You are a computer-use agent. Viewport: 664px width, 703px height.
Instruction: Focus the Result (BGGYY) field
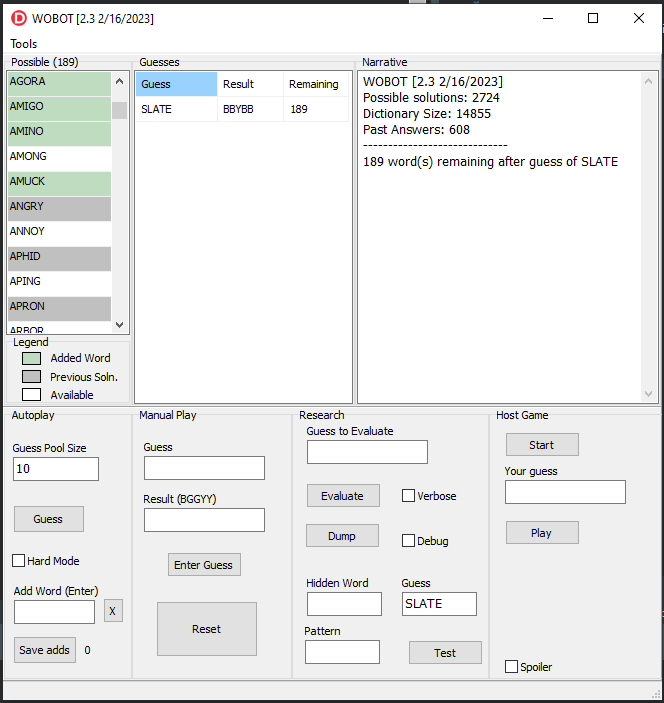pyautogui.click(x=204, y=520)
